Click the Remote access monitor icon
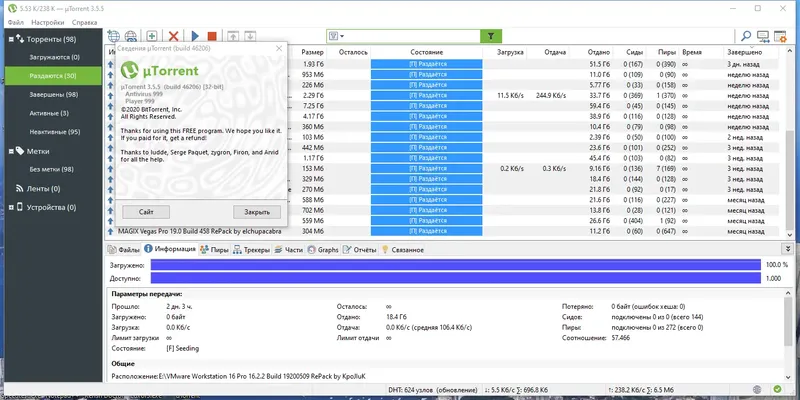The image size is (800, 400). pyautogui.click(x=763, y=36)
